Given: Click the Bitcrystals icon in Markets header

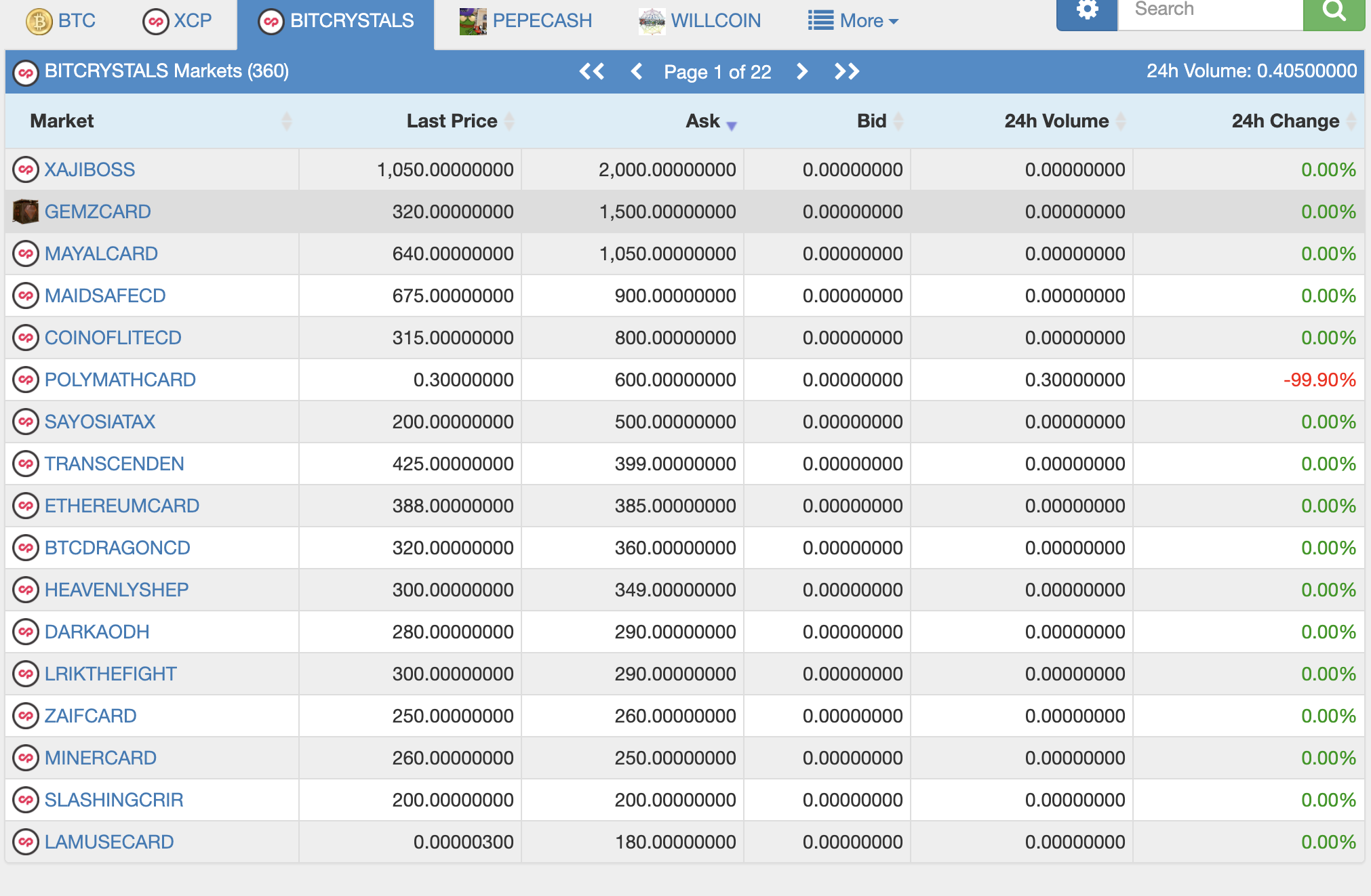Looking at the screenshot, I should [x=26, y=72].
